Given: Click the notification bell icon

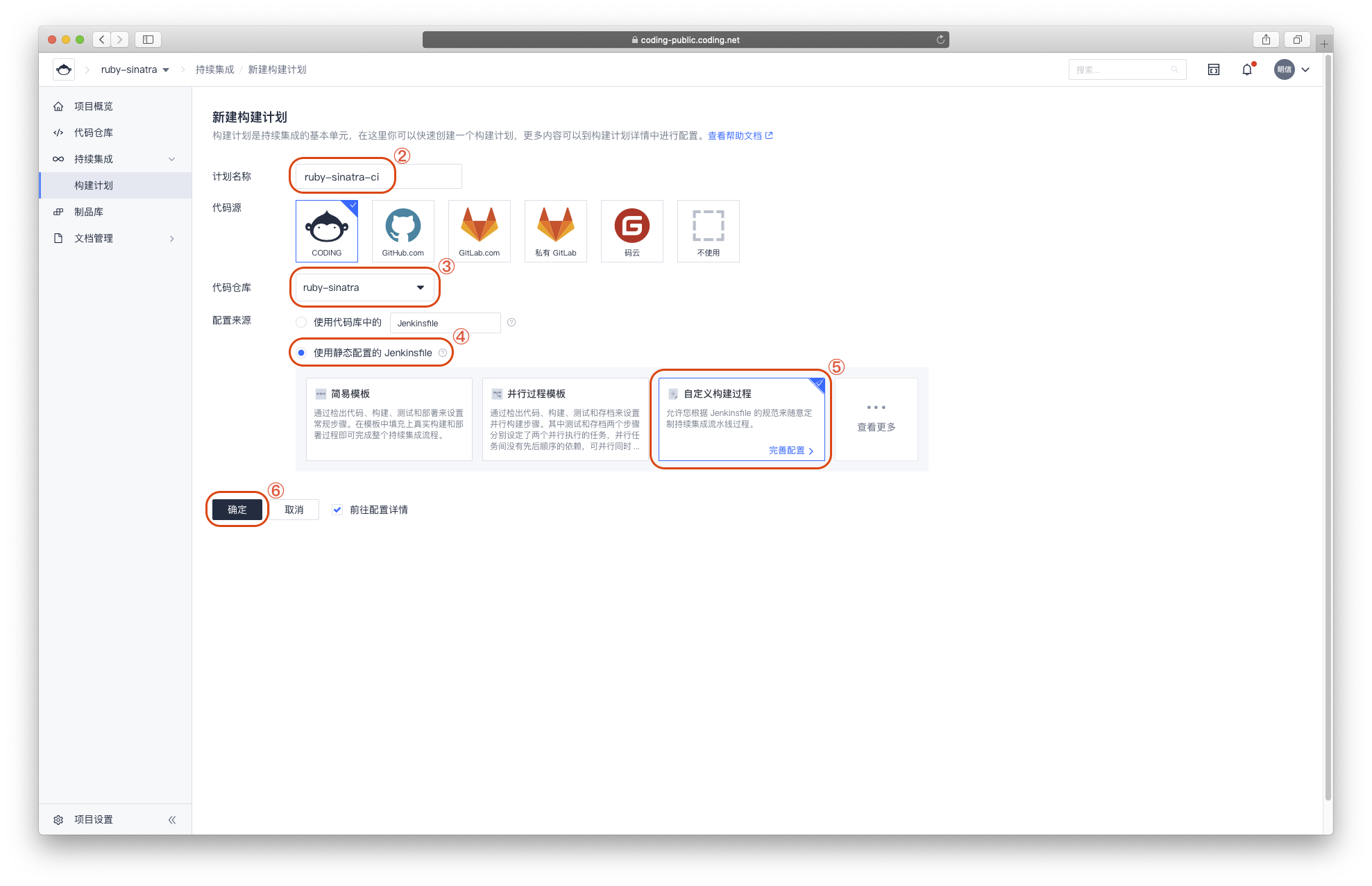Looking at the screenshot, I should pyautogui.click(x=1247, y=69).
